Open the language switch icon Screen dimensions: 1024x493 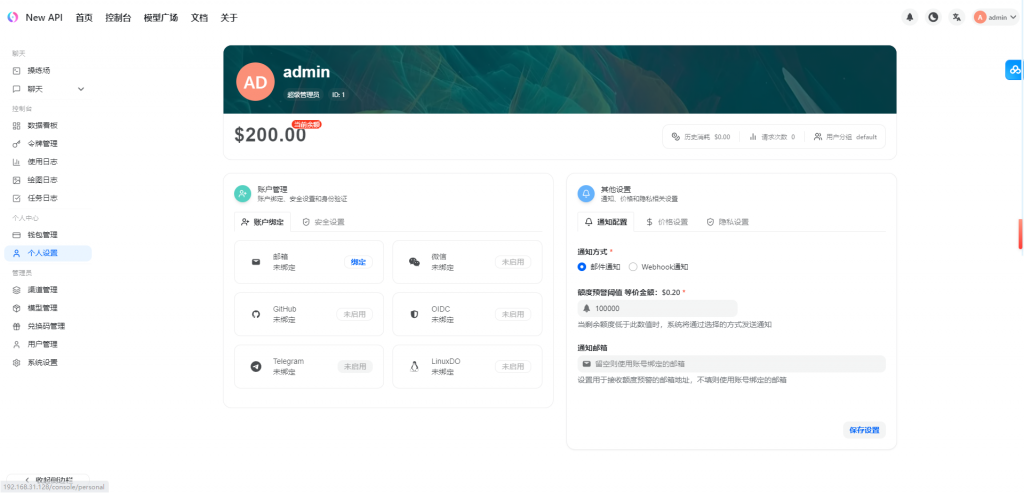(x=956, y=18)
